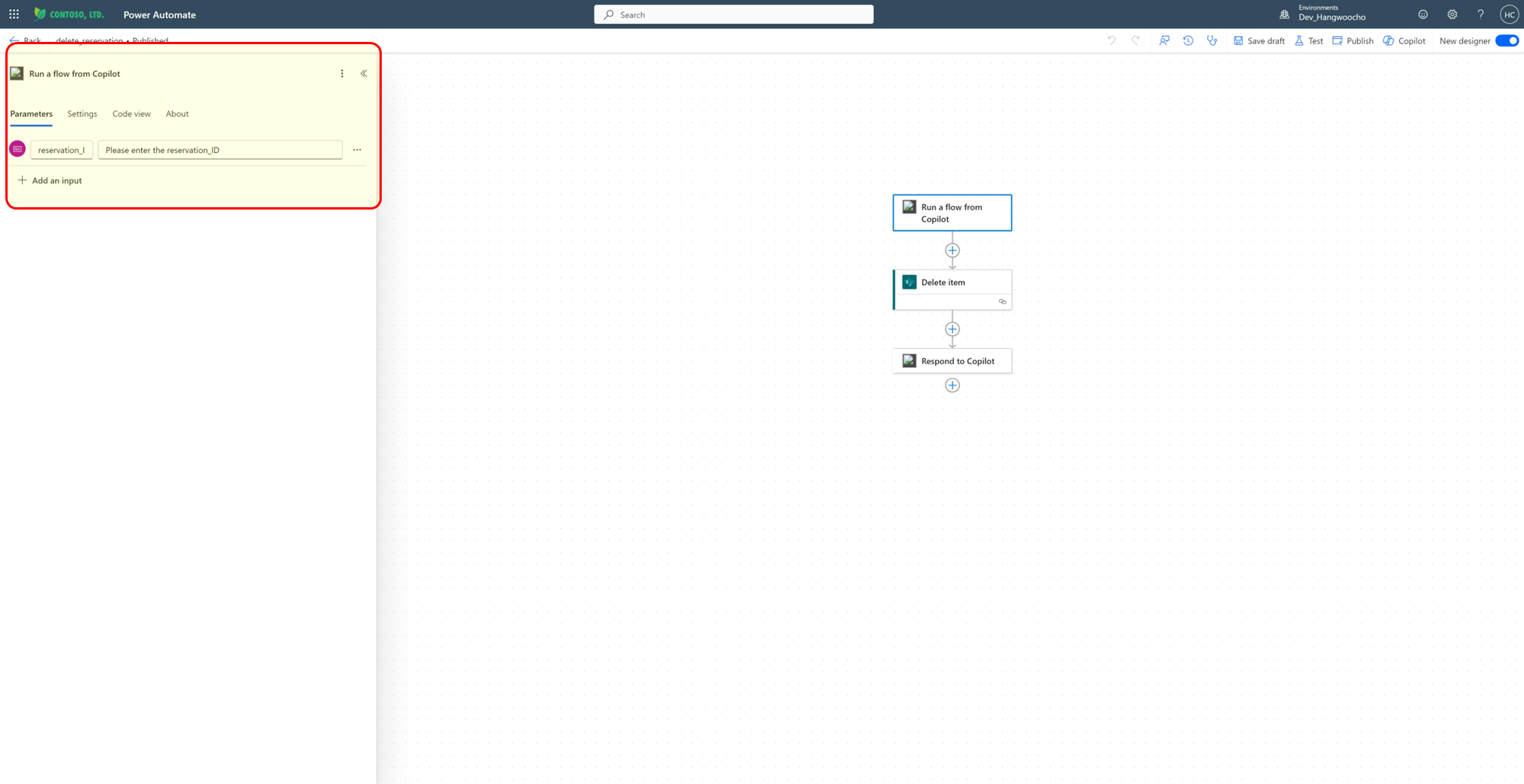Click the Publish button
The image size is (1524, 784).
tap(1353, 41)
